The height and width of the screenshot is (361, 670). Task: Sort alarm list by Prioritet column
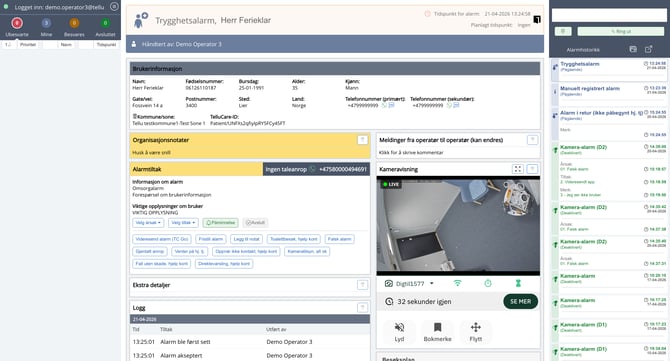[x=28, y=44]
